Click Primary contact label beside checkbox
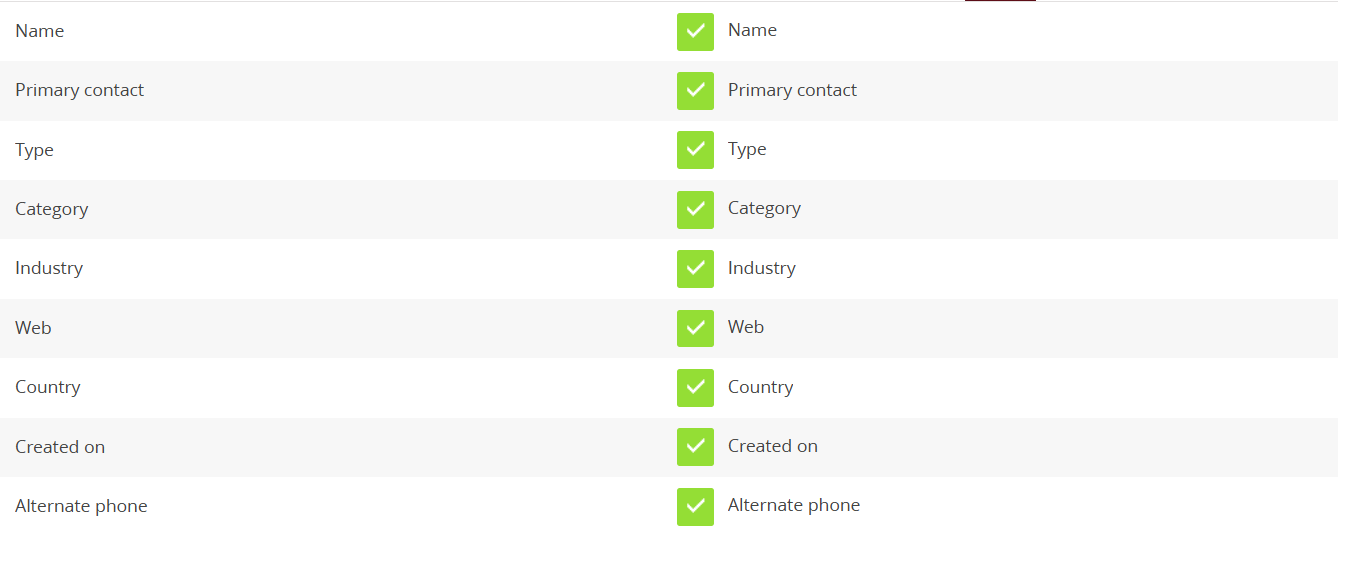Image resolution: width=1353 pixels, height=573 pixels. [x=792, y=90]
